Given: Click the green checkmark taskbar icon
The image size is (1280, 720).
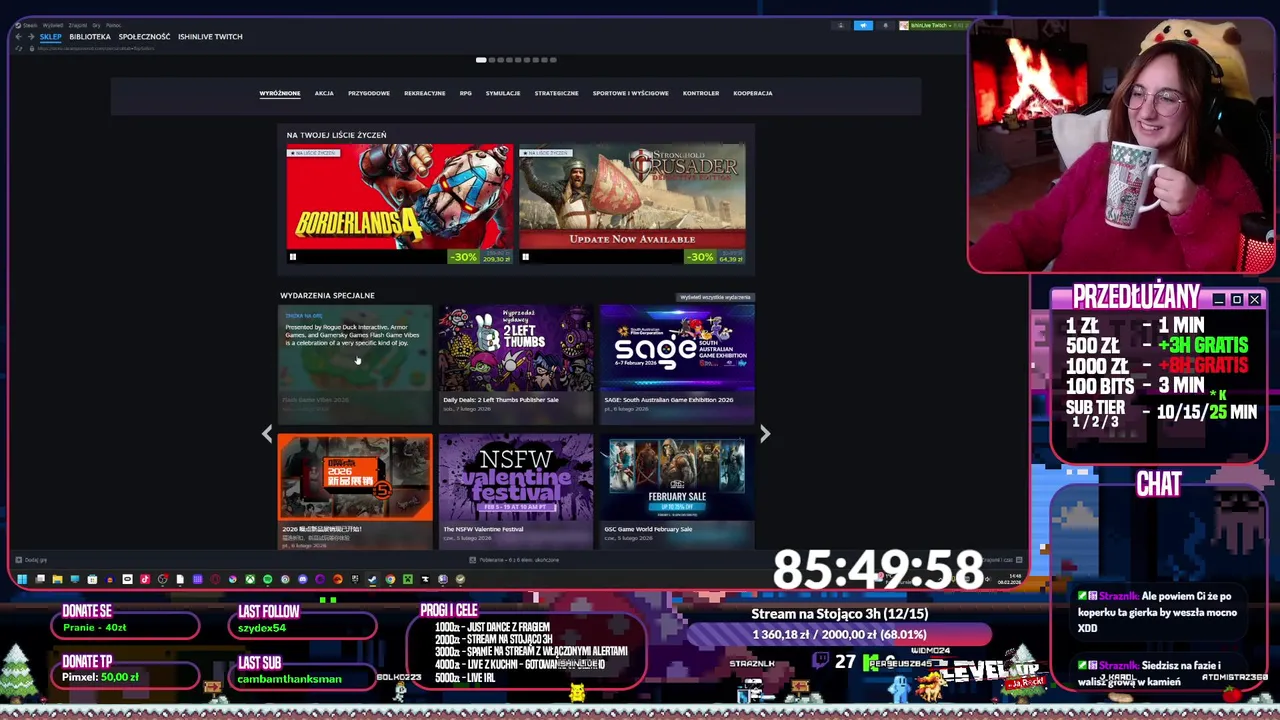Looking at the screenshot, I should point(459,579).
